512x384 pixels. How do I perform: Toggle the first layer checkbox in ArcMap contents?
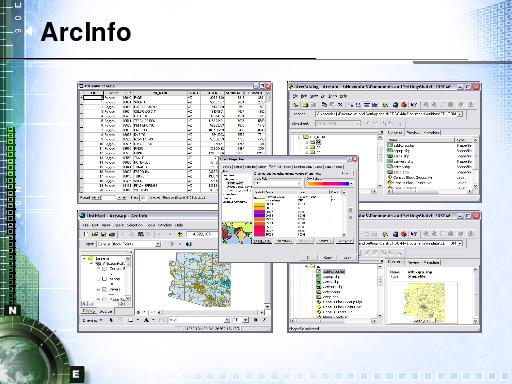click(x=104, y=269)
